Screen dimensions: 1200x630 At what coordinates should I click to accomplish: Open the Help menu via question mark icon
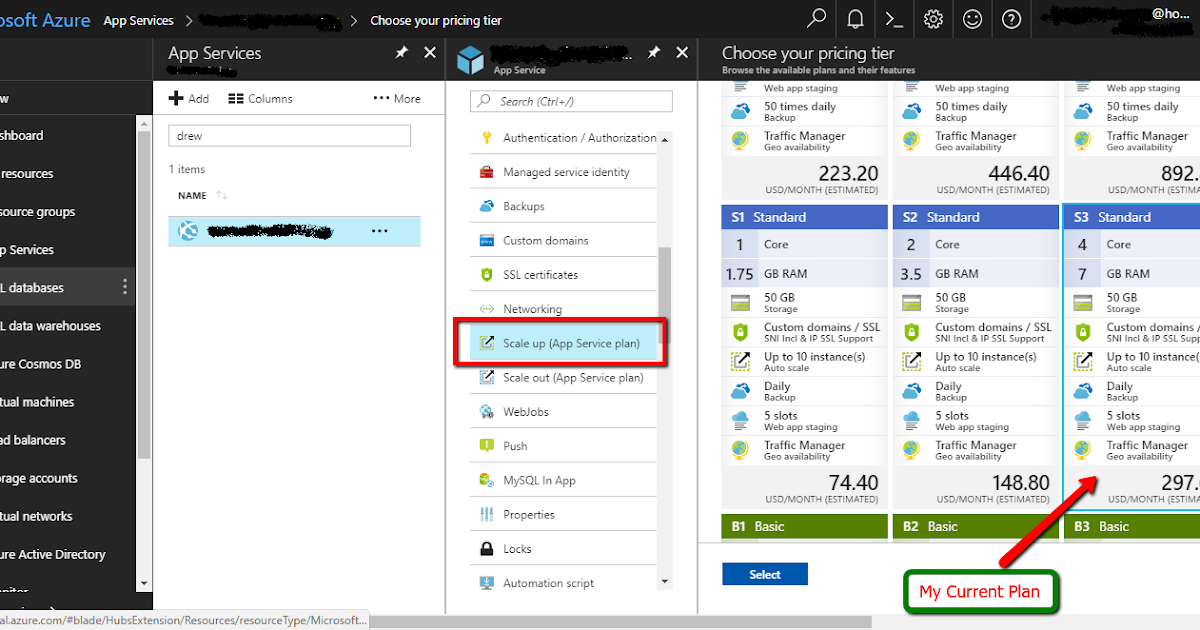click(x=1011, y=19)
